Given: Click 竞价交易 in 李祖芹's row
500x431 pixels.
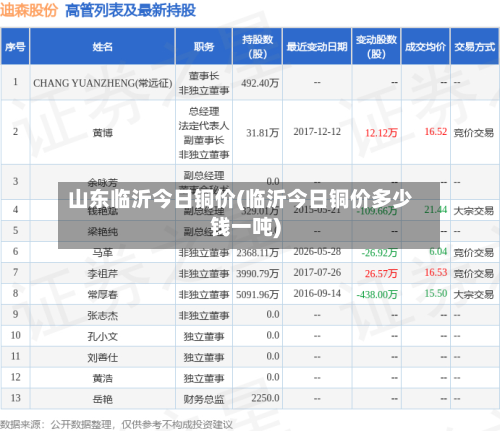Looking at the screenshot, I should point(474,274).
